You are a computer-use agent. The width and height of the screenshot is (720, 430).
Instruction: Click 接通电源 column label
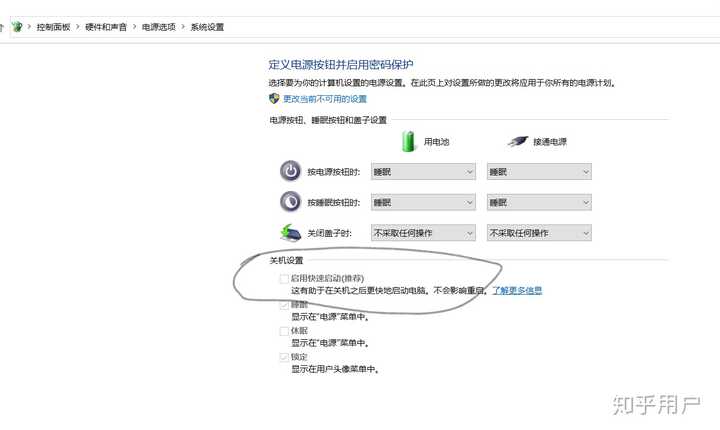pos(550,141)
